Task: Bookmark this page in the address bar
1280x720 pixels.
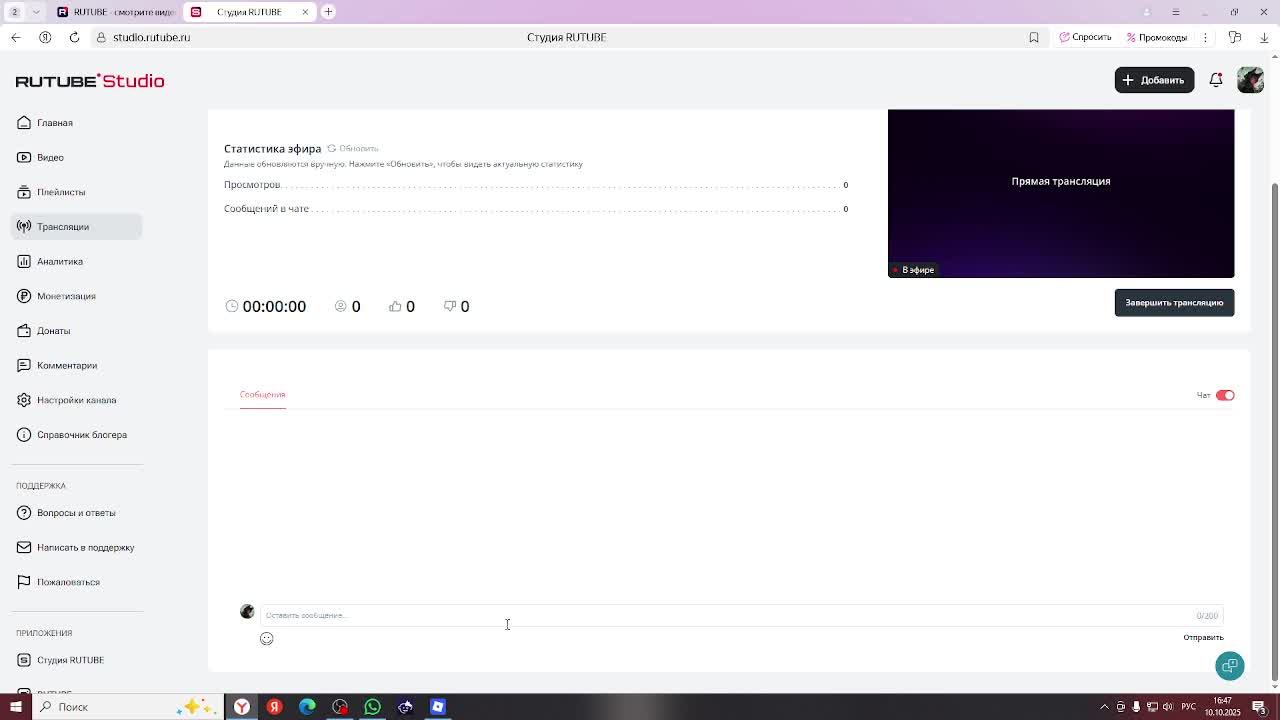Action: (x=1034, y=37)
